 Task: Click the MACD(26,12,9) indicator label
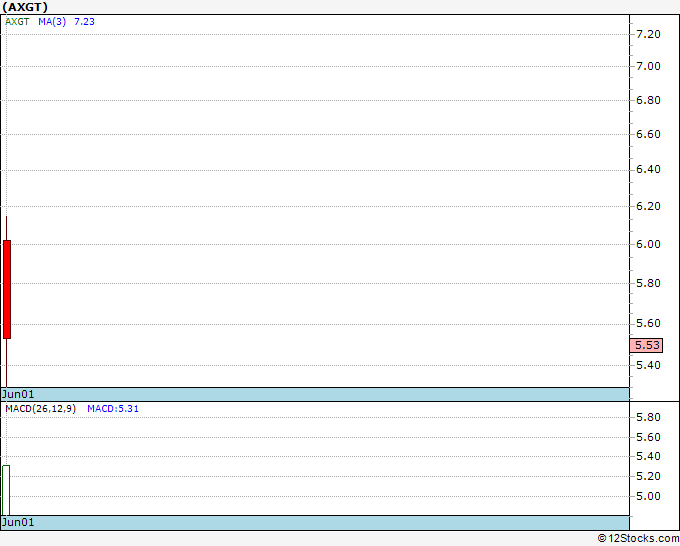(x=40, y=409)
